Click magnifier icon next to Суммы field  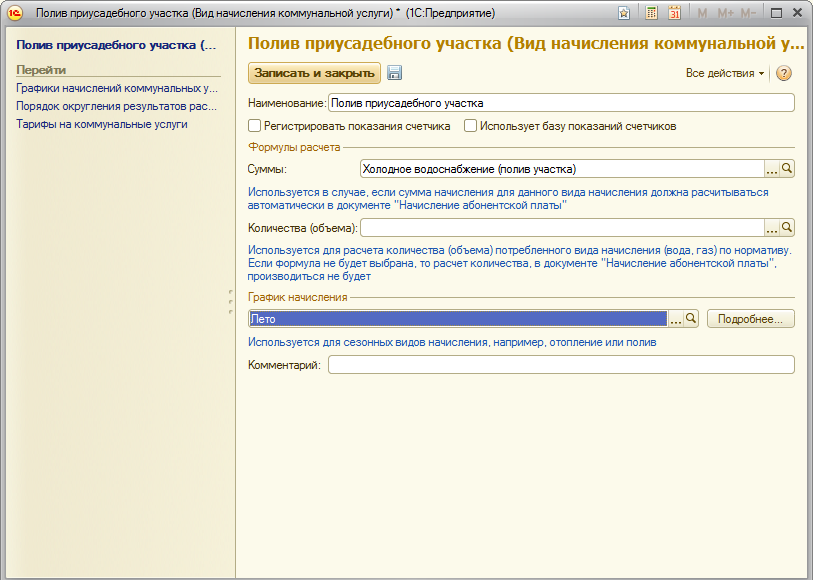(x=787, y=169)
